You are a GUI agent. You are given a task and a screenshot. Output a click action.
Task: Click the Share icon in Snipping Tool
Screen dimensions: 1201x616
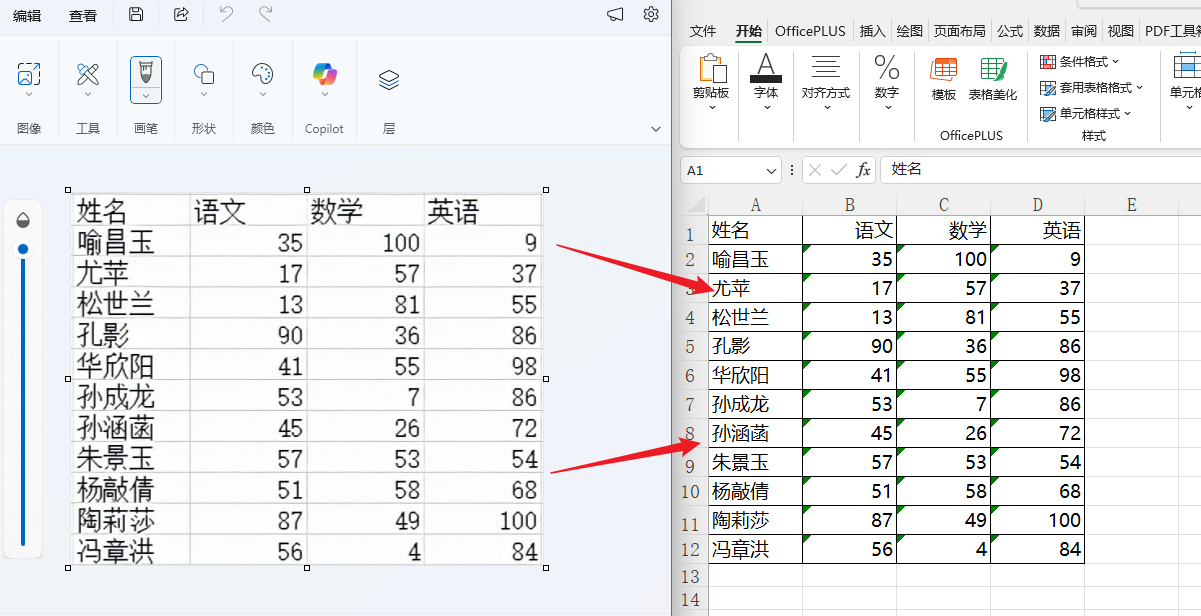click(182, 15)
